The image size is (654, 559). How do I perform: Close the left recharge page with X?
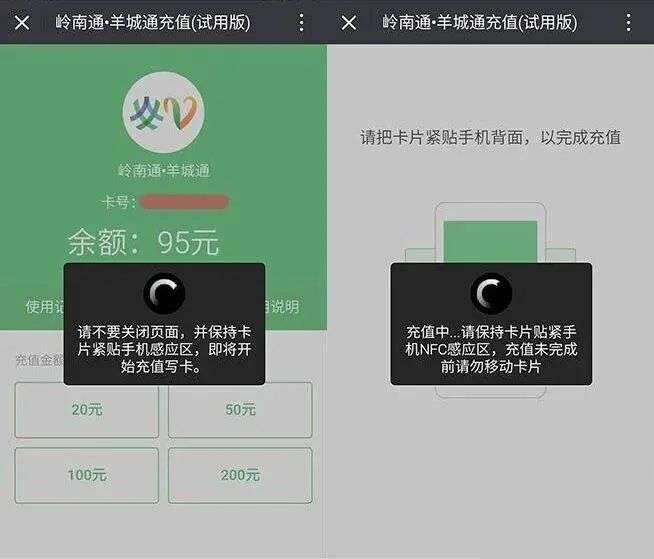click(x=22, y=23)
